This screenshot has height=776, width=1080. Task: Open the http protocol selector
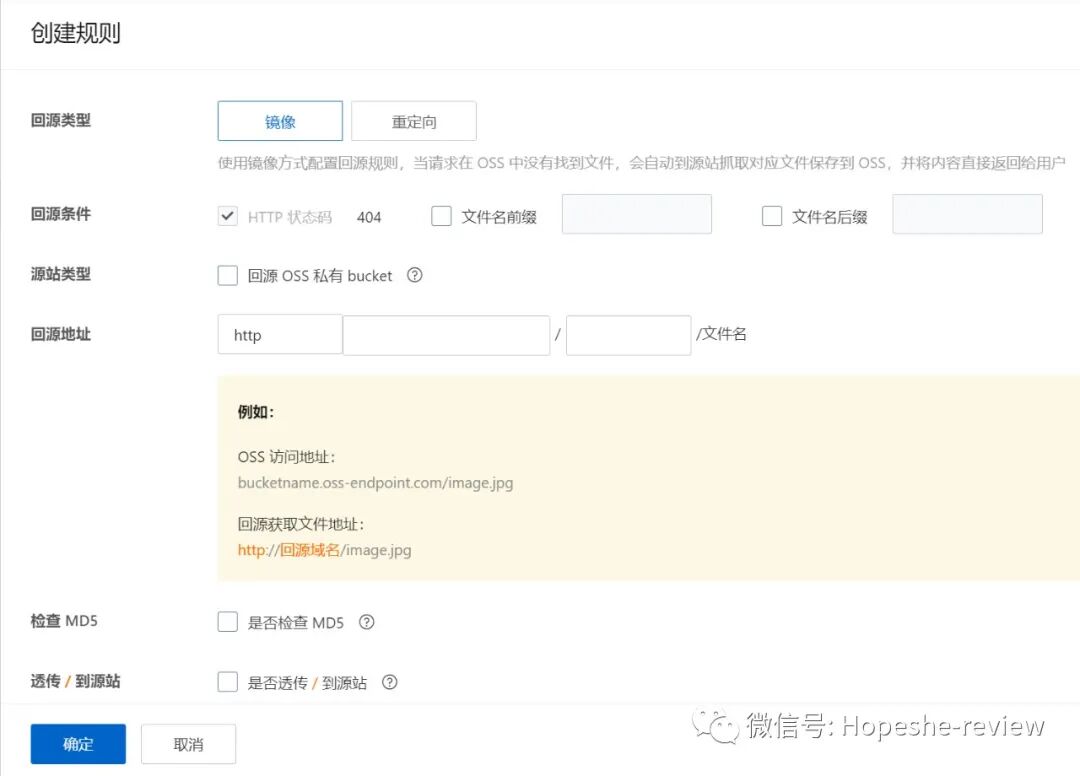279,334
